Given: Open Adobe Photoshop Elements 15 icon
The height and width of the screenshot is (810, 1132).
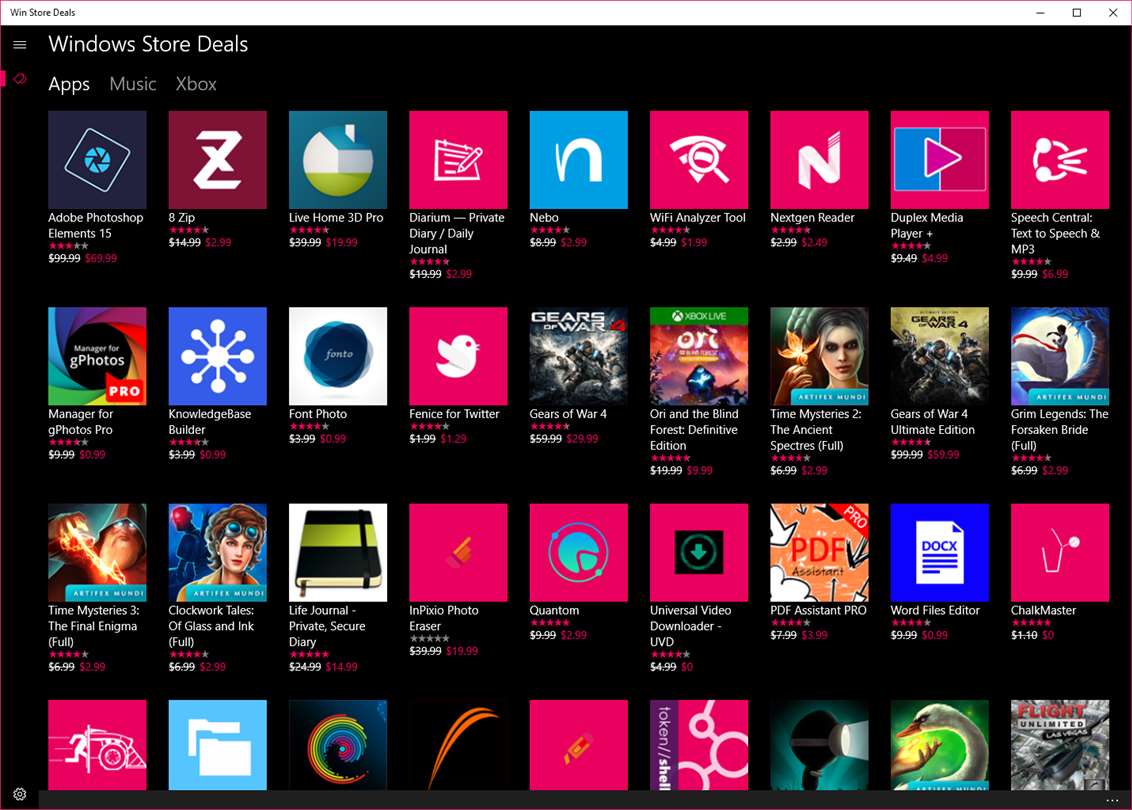Looking at the screenshot, I should click(x=97, y=160).
